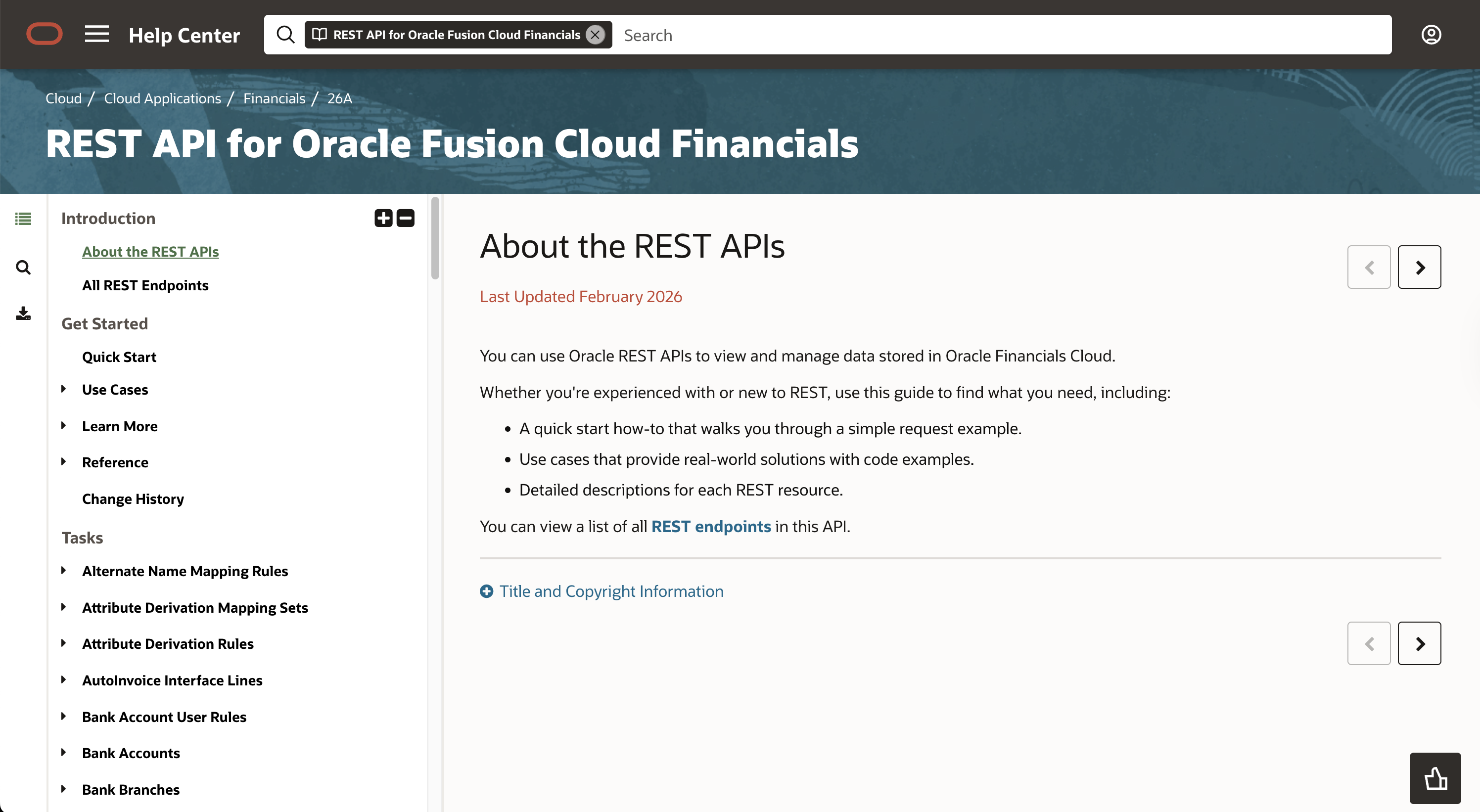Go to next page using top arrow
1480x812 pixels.
(x=1419, y=268)
